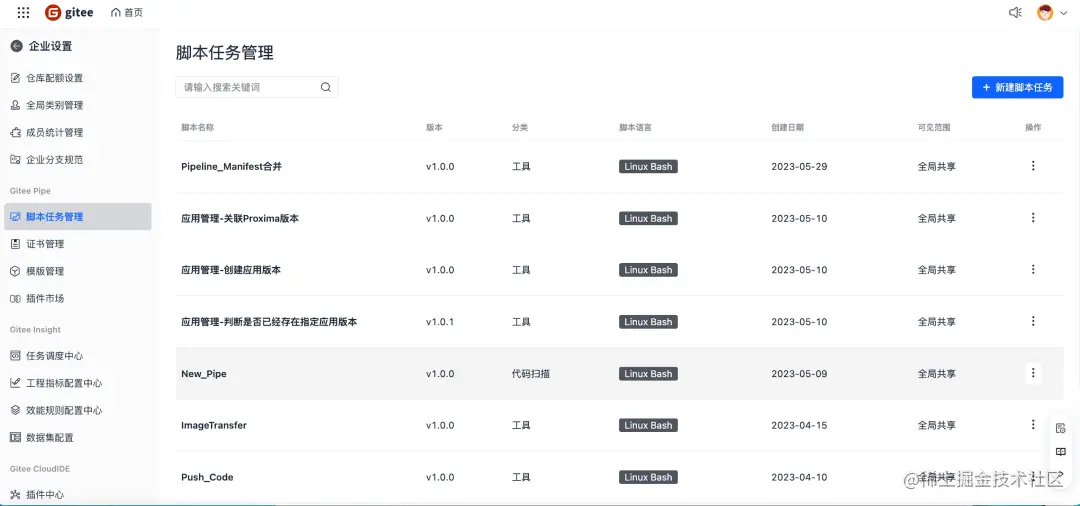
Task: Open script 应用管理-创建应用版本
Action: coord(231,270)
